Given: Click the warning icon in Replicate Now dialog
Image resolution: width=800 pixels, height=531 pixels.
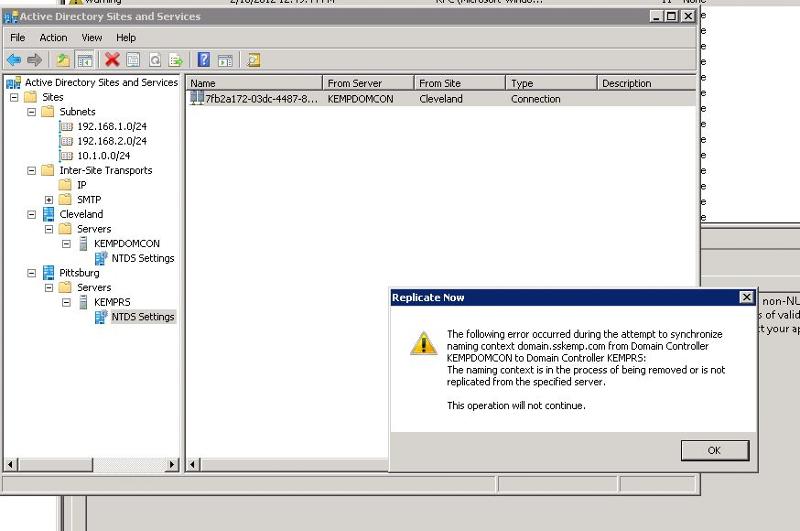Looking at the screenshot, I should [423, 343].
